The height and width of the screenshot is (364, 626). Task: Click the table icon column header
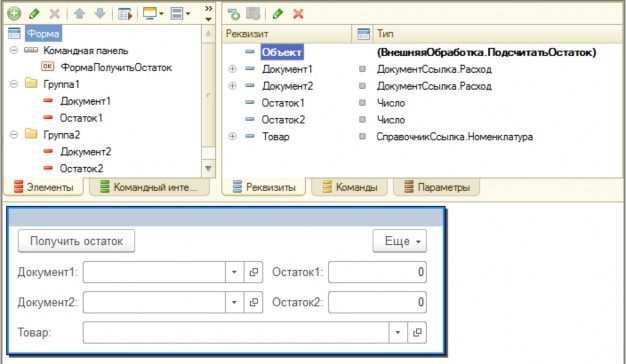click(363, 34)
